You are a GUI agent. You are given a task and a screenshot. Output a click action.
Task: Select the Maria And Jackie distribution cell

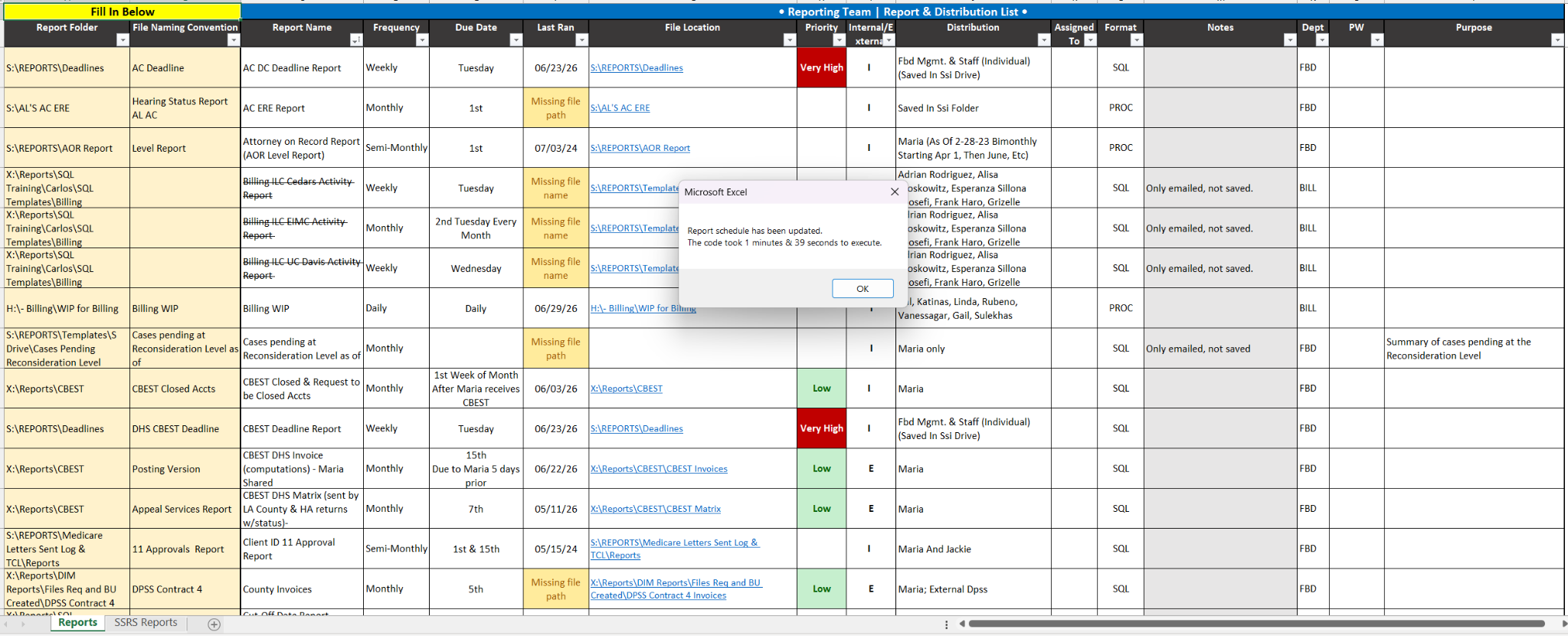[973, 549]
